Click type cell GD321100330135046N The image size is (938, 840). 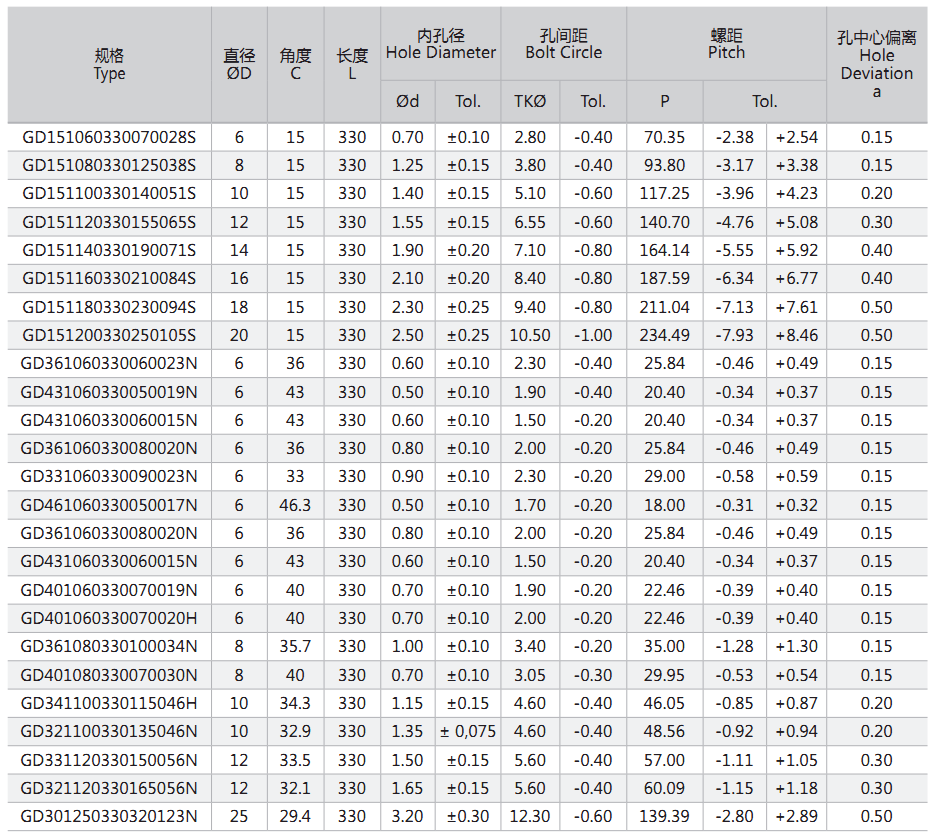pos(109,732)
